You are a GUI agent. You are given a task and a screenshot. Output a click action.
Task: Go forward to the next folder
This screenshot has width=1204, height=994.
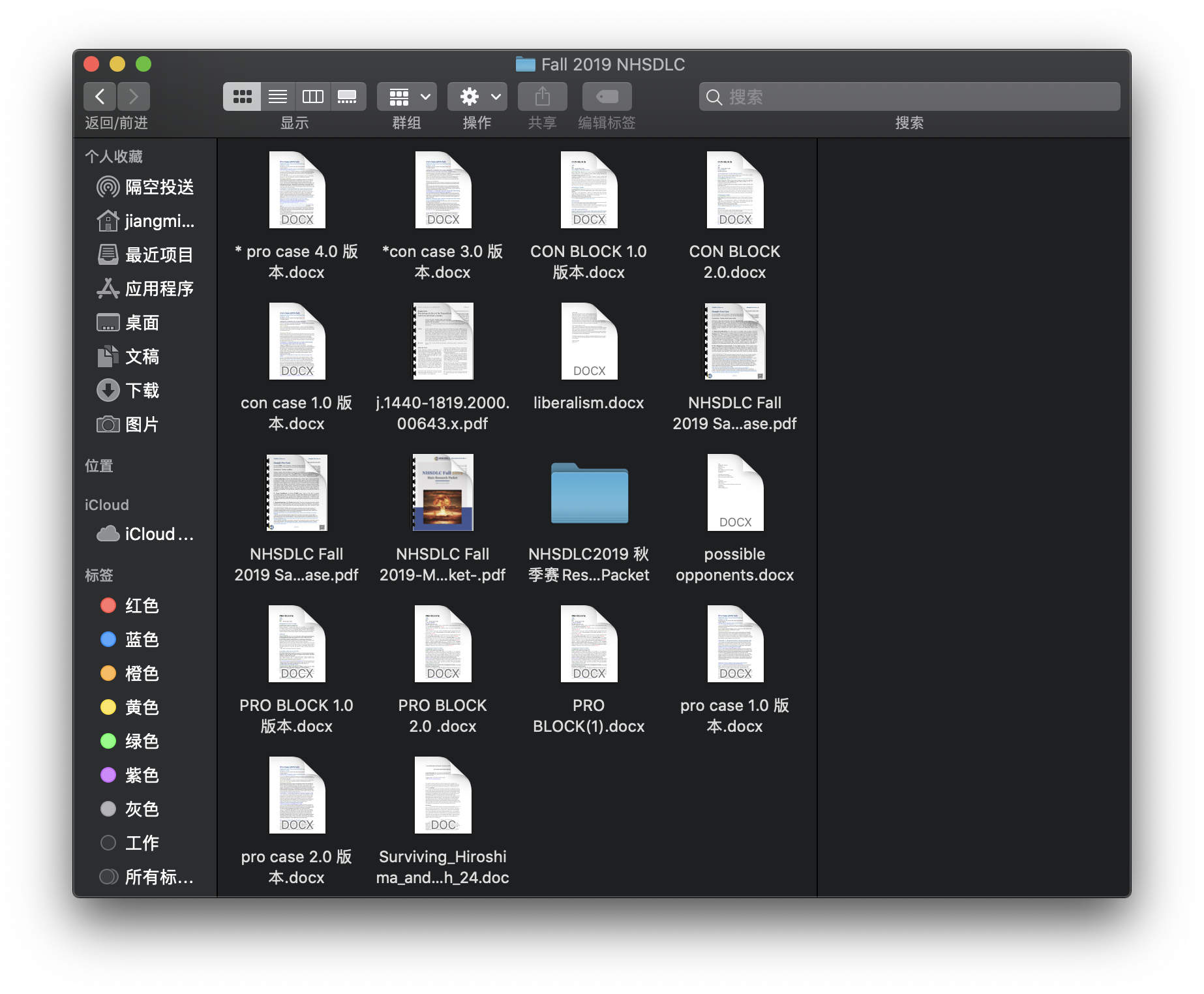(134, 97)
